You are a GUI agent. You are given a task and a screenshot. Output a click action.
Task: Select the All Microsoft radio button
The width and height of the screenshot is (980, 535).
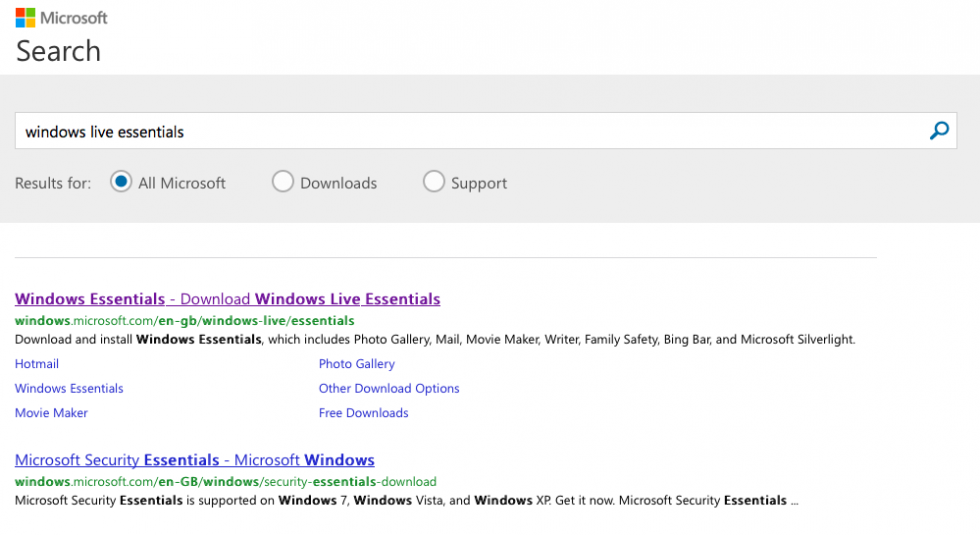click(x=121, y=182)
